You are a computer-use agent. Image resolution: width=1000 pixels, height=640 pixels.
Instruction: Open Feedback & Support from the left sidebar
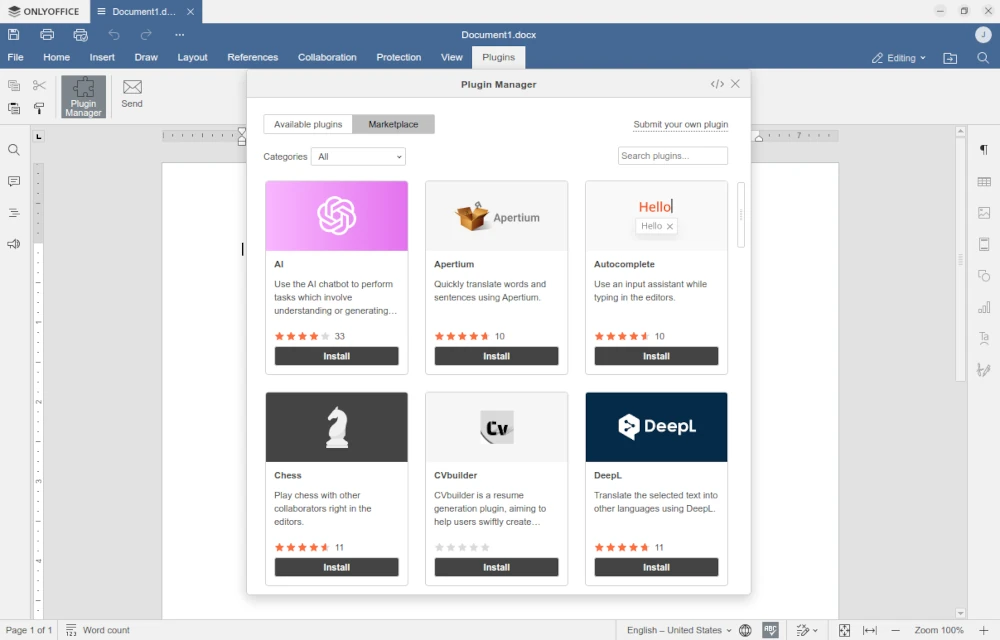coord(14,243)
